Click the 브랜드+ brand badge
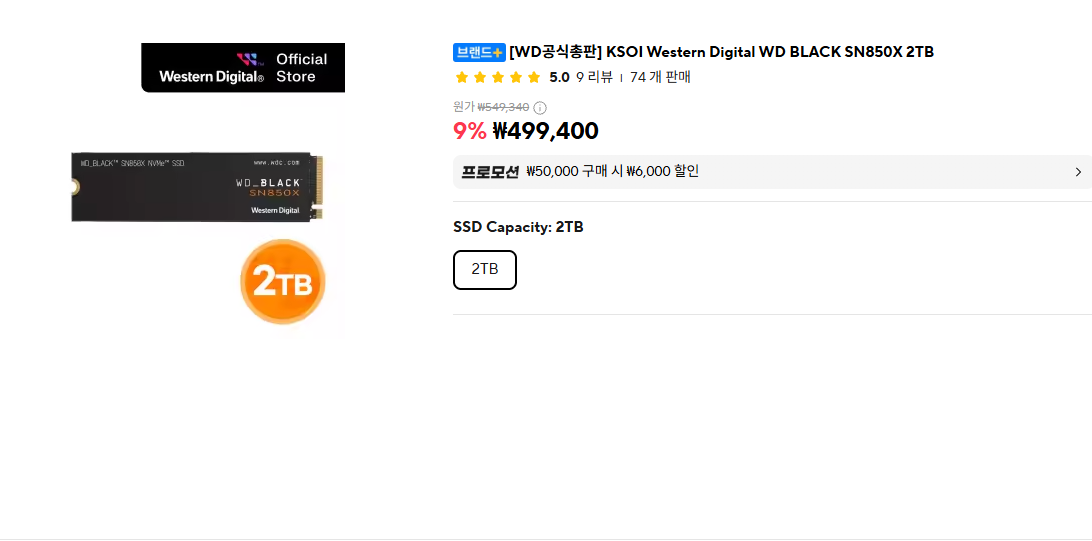 (x=479, y=52)
